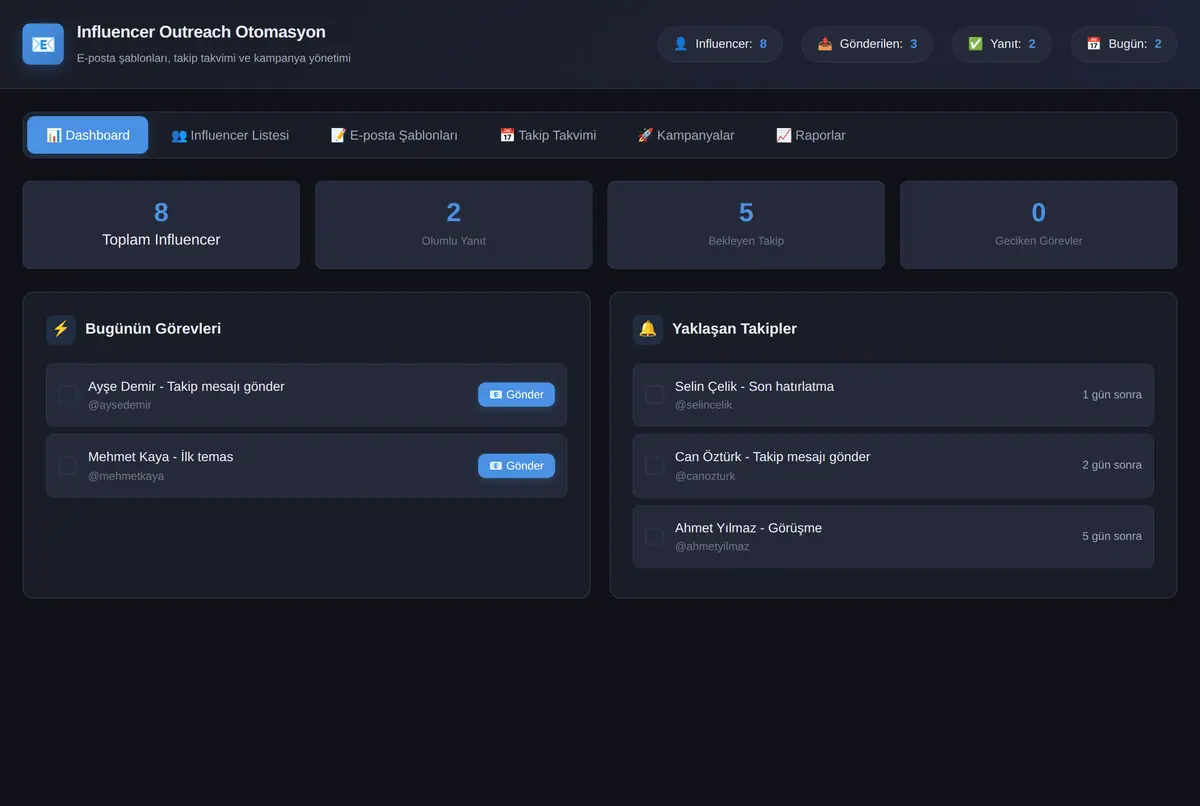
Task: Switch to the E-posta Şablonları tab
Action: [394, 135]
